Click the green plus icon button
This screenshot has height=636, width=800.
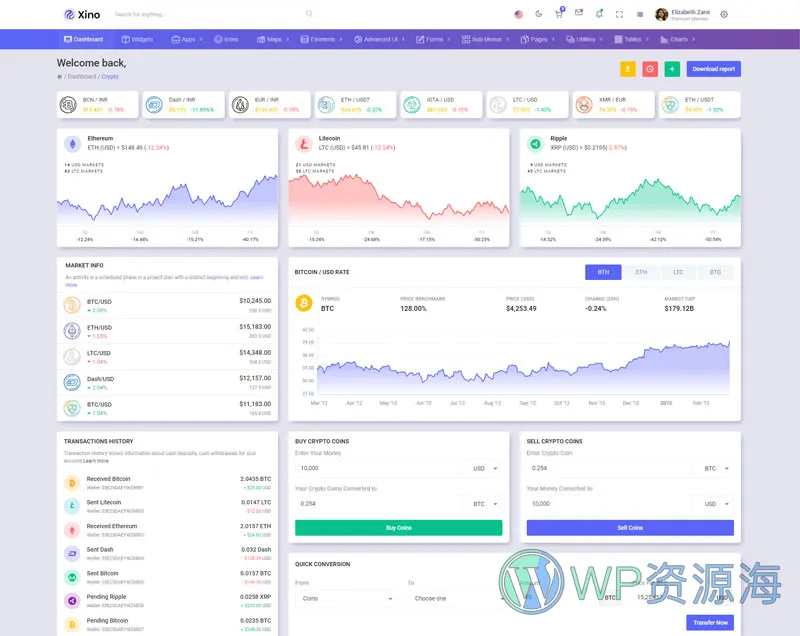coord(672,69)
